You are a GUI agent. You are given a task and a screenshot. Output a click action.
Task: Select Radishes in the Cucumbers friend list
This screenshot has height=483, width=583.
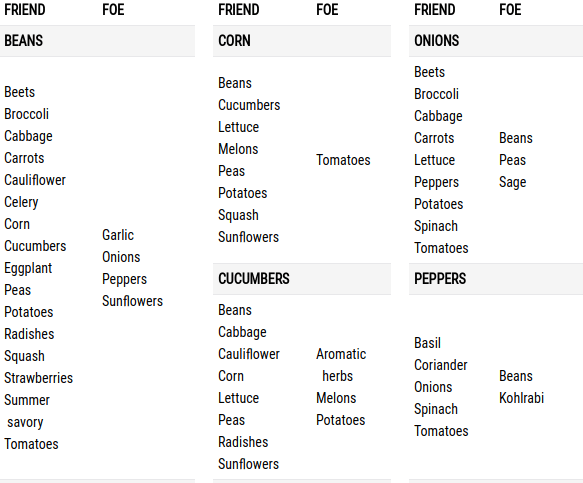pos(243,442)
